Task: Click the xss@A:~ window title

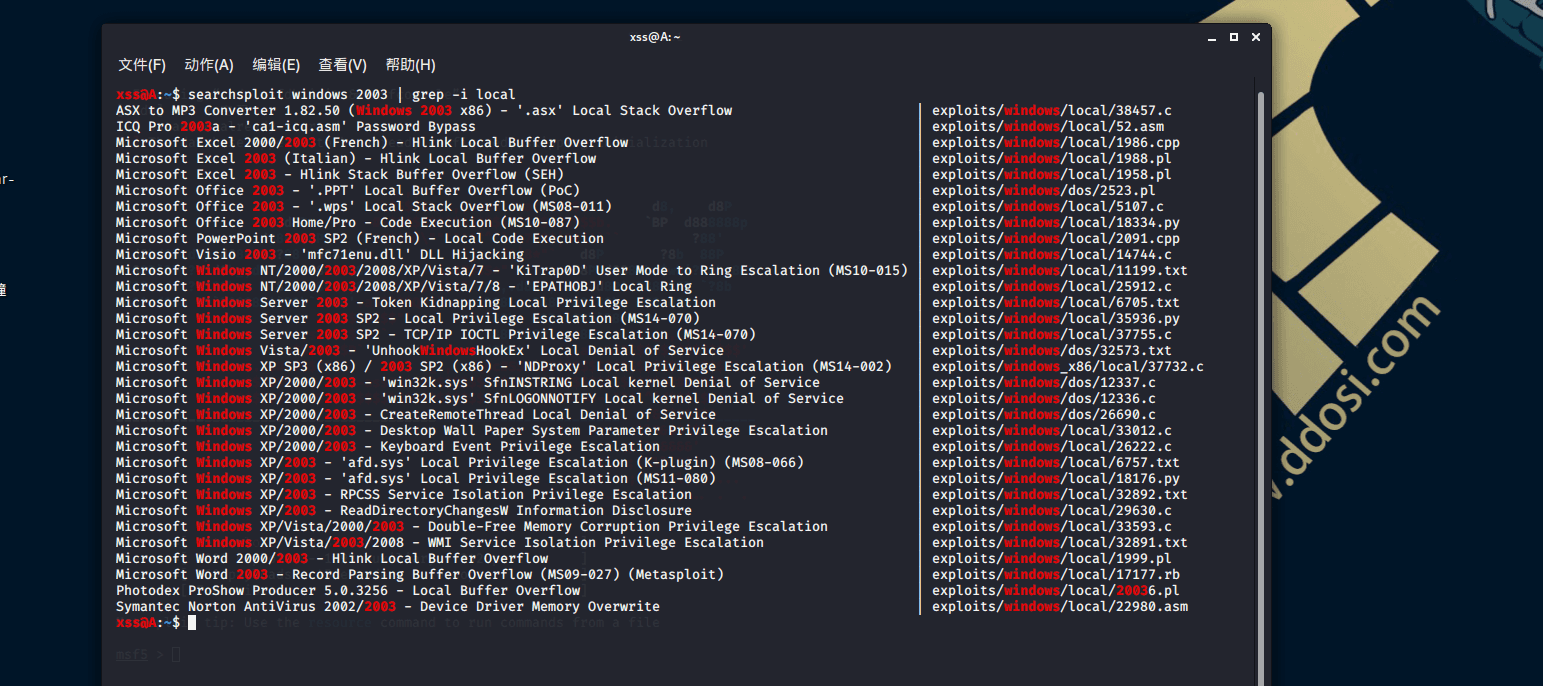Action: 655,37
